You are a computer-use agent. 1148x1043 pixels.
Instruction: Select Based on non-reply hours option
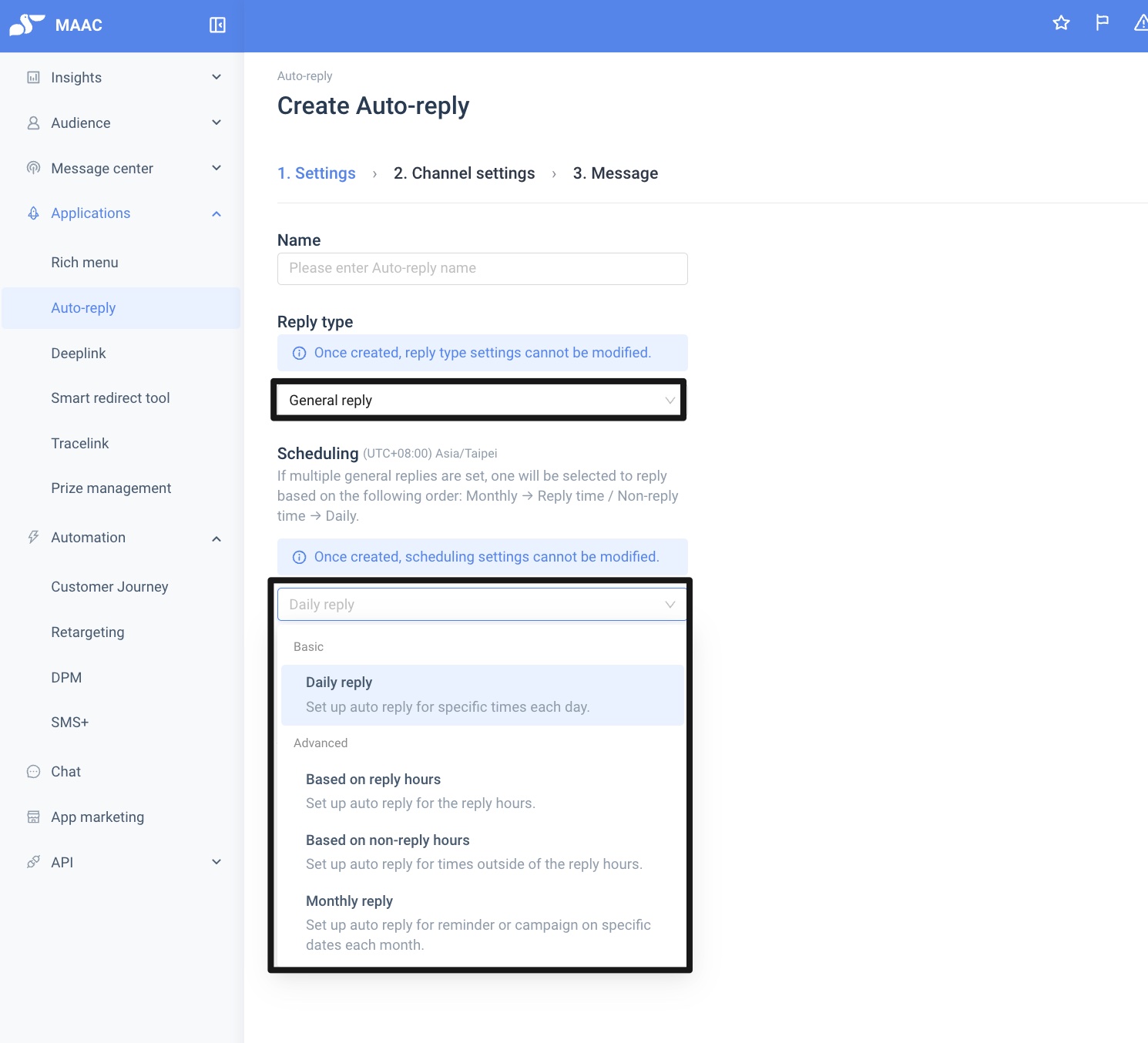pyautogui.click(x=482, y=852)
